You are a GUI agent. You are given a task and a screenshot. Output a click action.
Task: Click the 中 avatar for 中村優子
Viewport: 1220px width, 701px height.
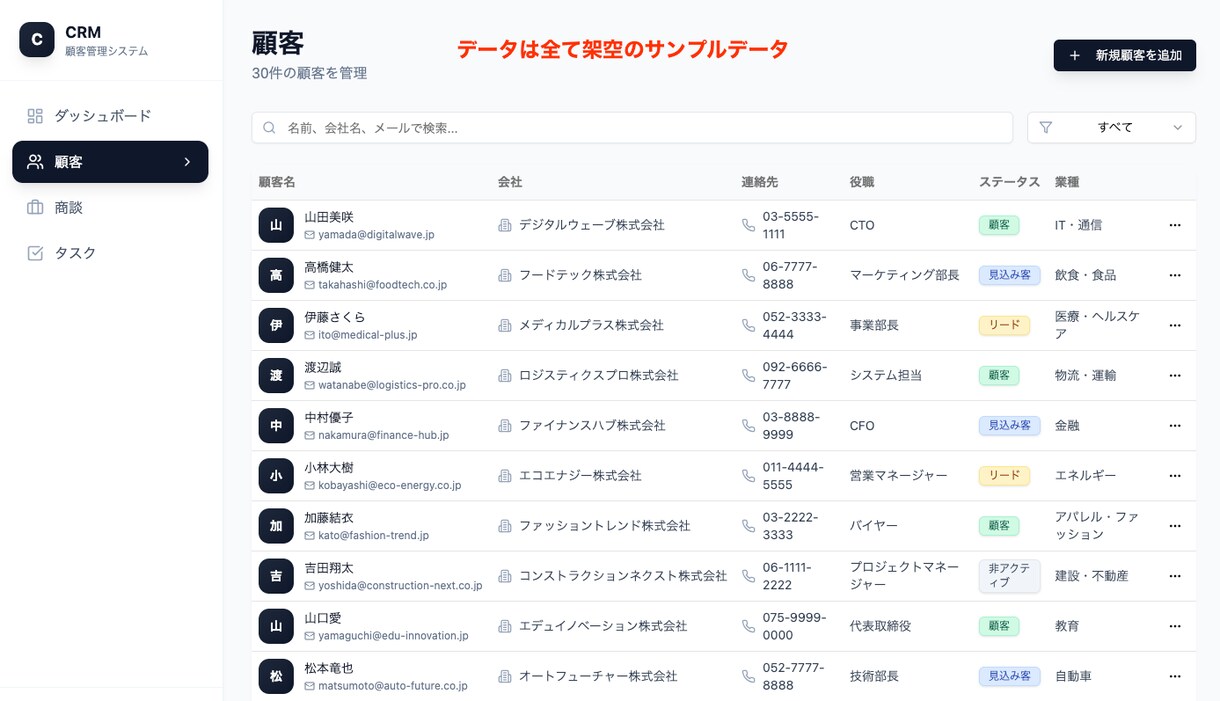click(276, 426)
